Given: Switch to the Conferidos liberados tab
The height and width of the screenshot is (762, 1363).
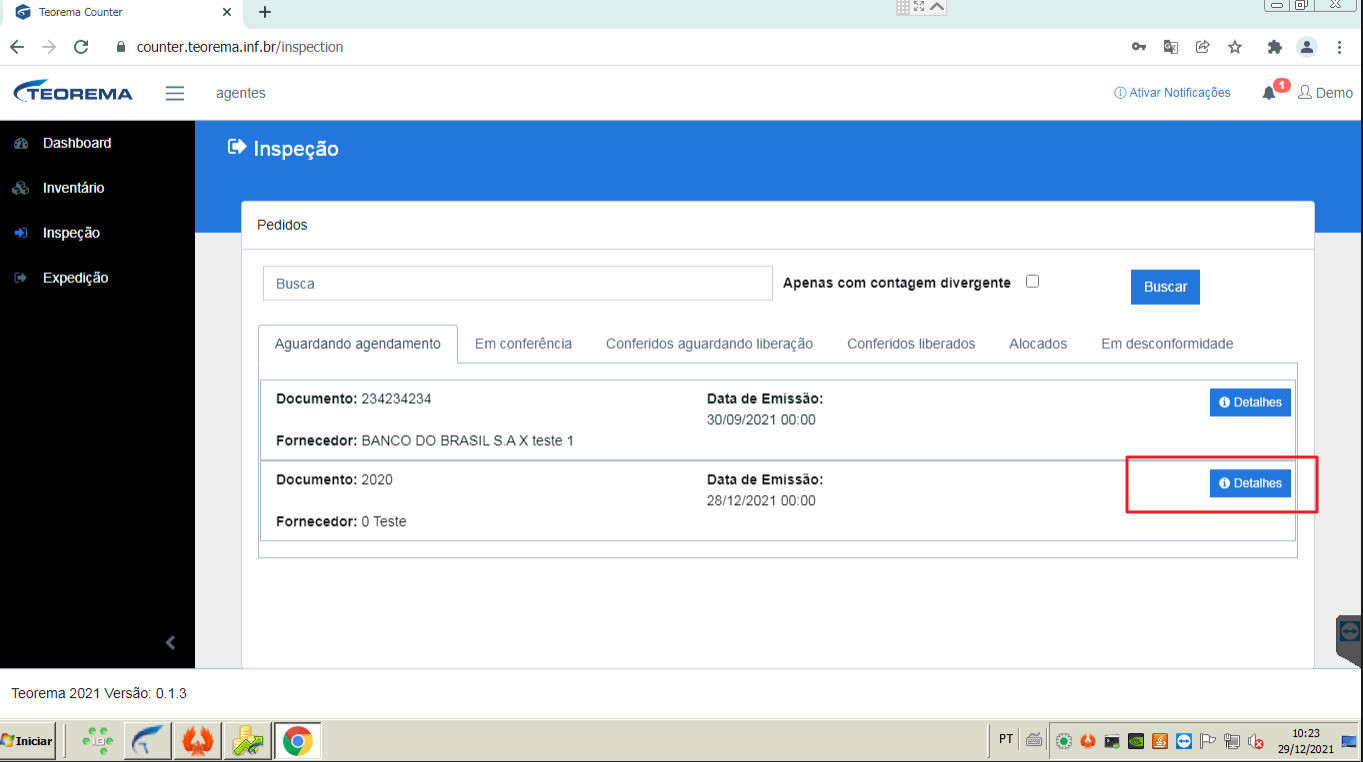Looking at the screenshot, I should point(911,344).
